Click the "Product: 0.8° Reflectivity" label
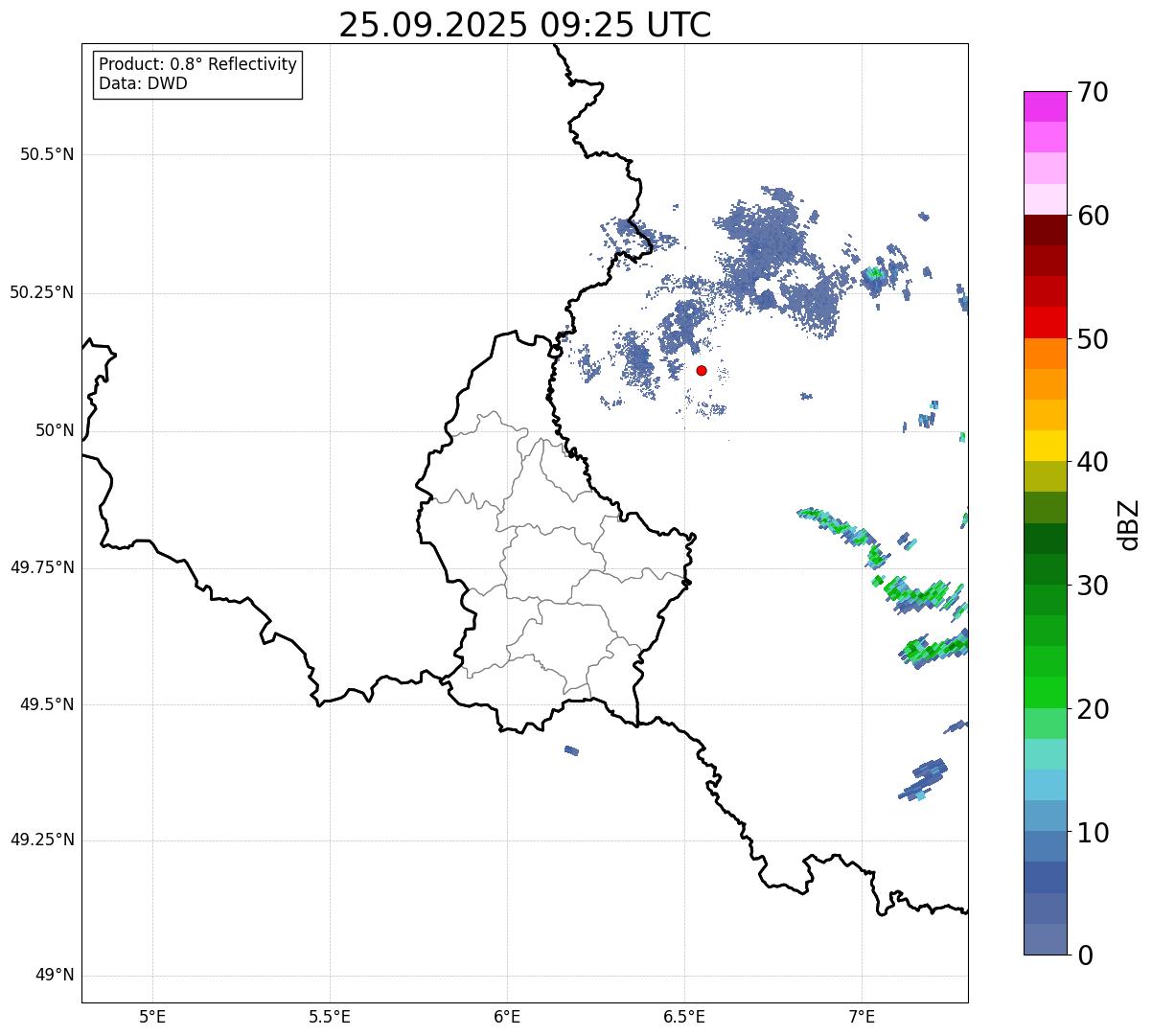Image resolution: width=1152 pixels, height=1036 pixels. [197, 64]
